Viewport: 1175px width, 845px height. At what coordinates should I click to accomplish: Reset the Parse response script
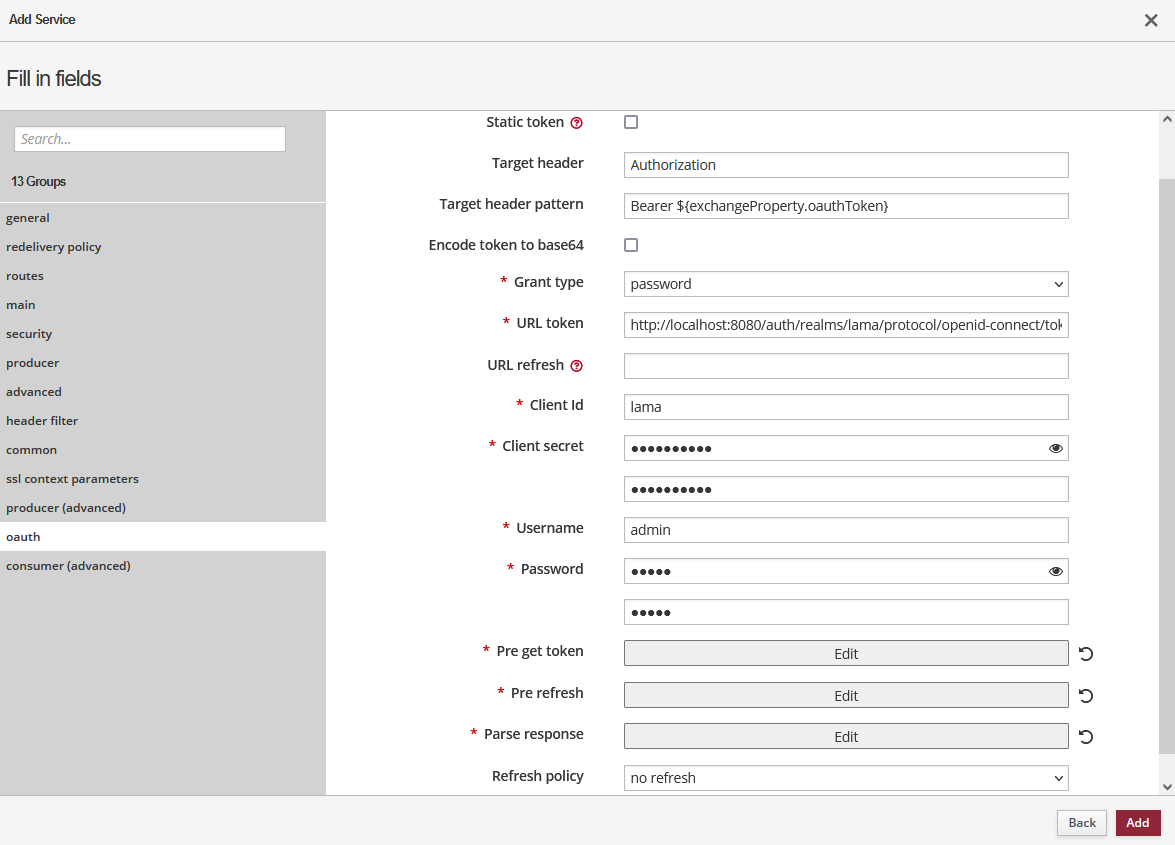pos(1086,736)
